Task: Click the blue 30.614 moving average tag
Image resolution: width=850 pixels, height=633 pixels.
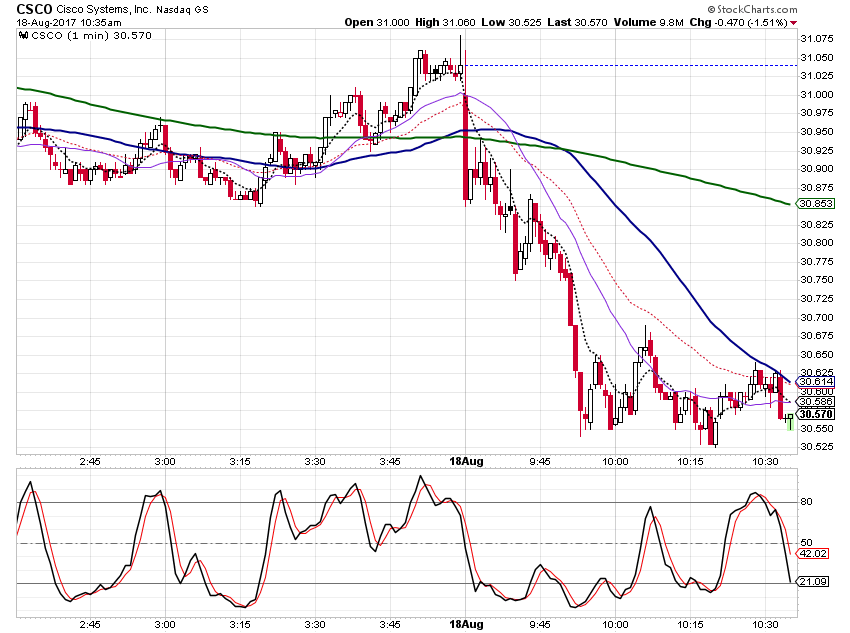Action: click(816, 382)
